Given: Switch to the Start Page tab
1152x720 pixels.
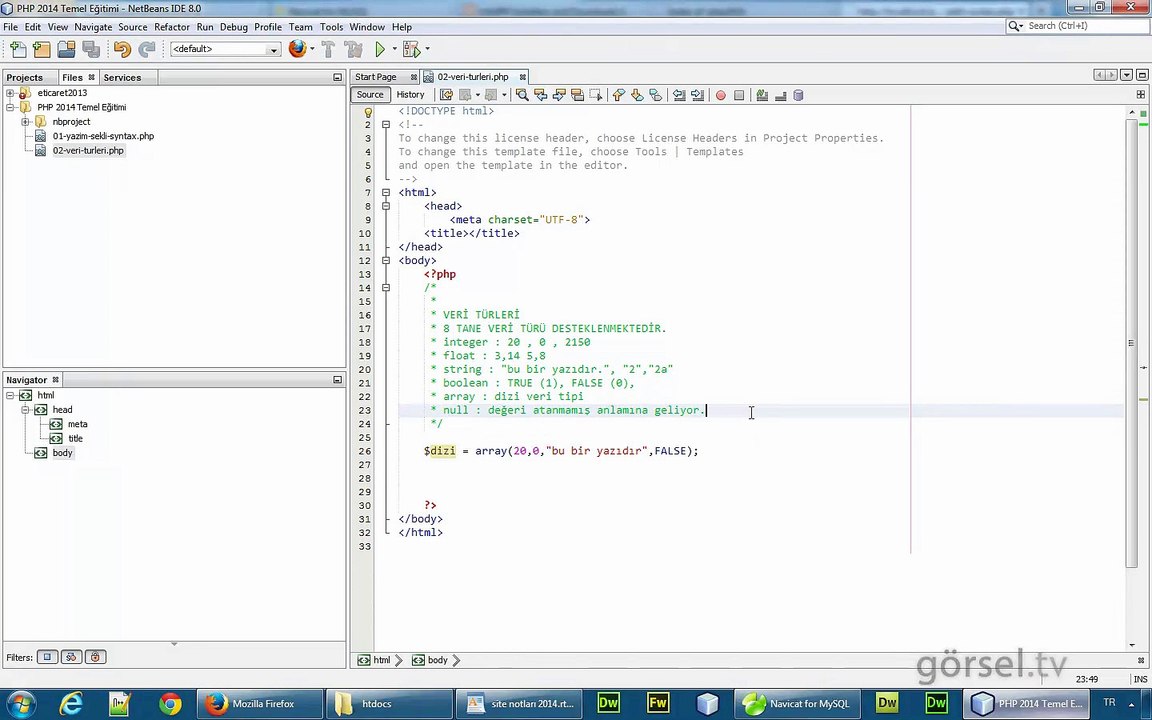Looking at the screenshot, I should [375, 77].
